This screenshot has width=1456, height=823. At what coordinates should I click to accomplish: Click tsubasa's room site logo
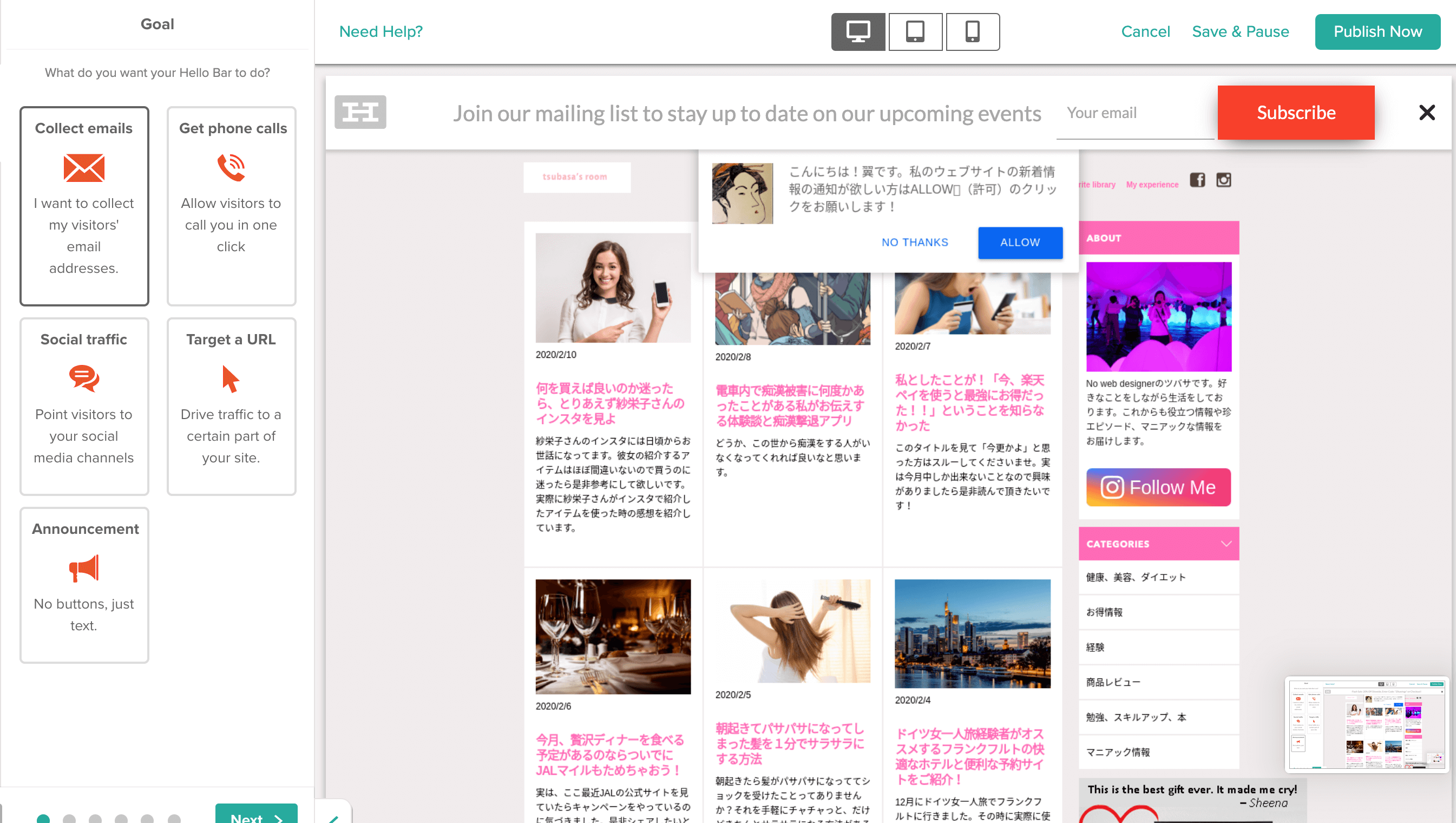pyautogui.click(x=576, y=178)
